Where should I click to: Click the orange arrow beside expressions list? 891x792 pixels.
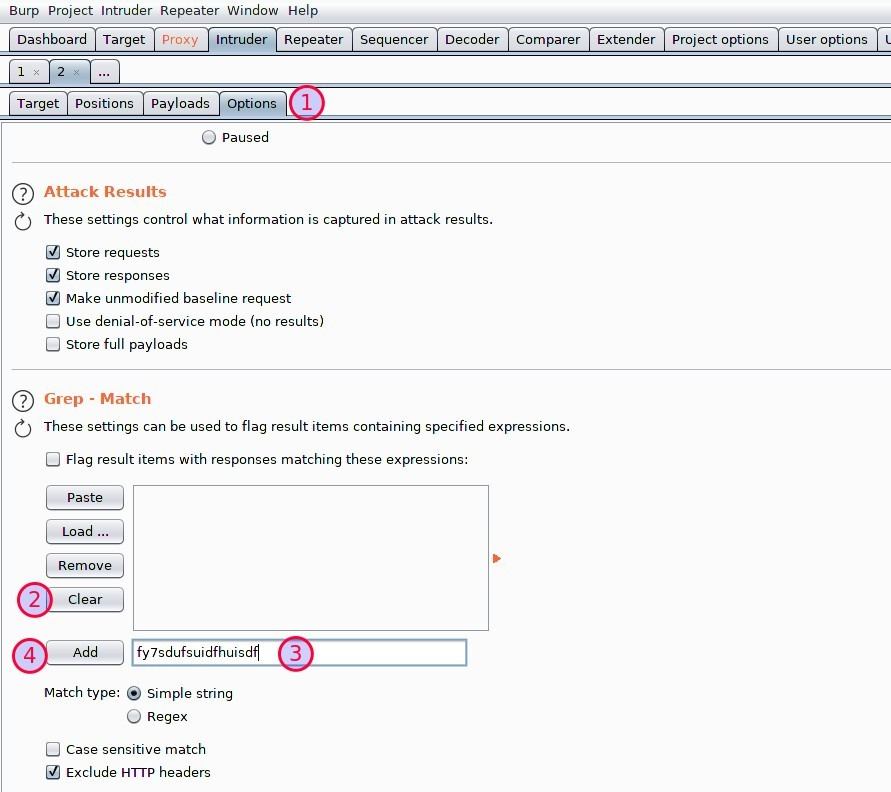pyautogui.click(x=497, y=558)
